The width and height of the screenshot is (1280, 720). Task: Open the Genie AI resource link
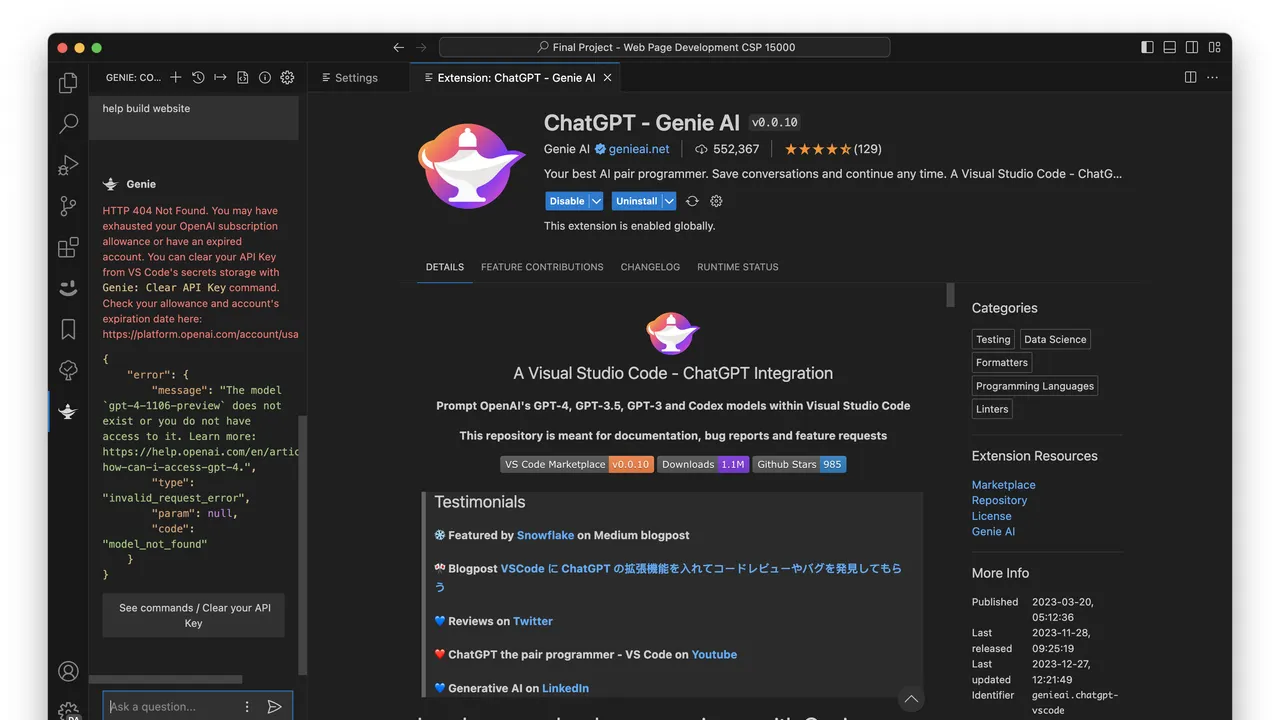tap(993, 531)
